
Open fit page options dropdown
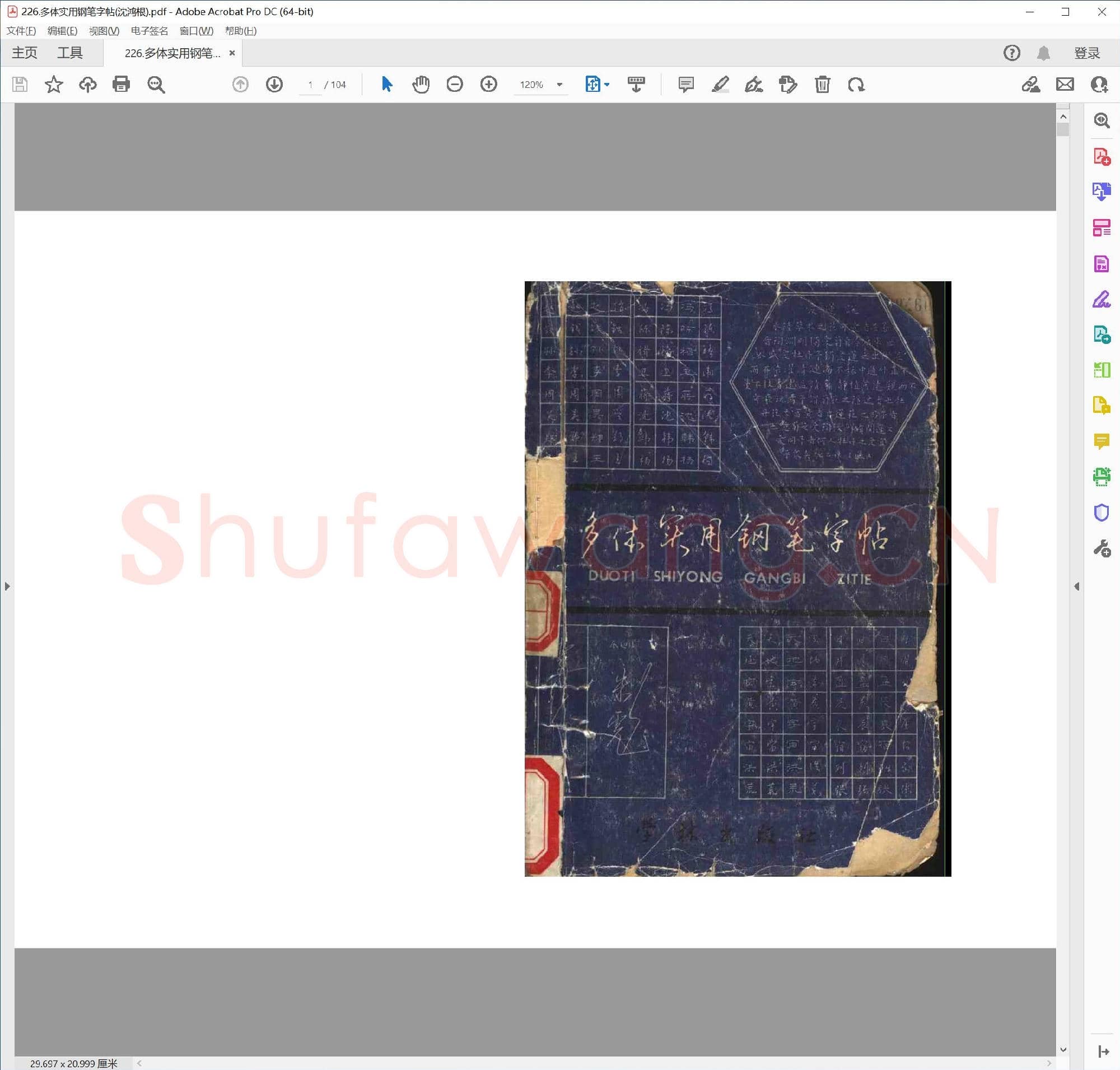tap(607, 85)
